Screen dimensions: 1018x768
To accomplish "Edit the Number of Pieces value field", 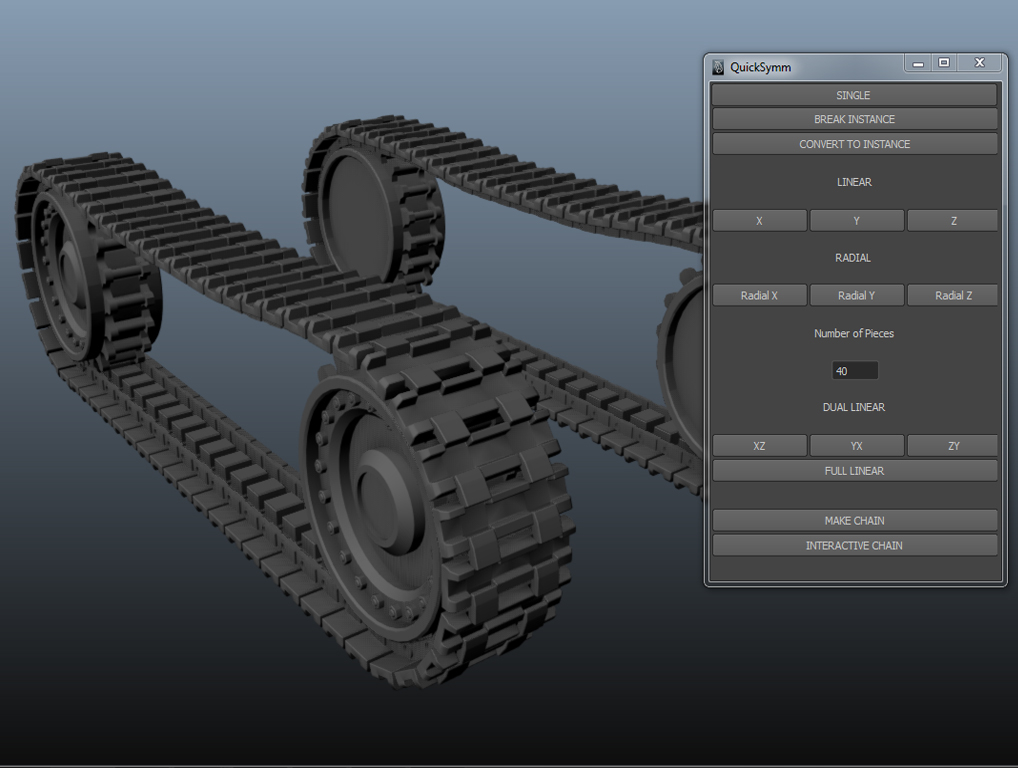I will (x=854, y=369).
